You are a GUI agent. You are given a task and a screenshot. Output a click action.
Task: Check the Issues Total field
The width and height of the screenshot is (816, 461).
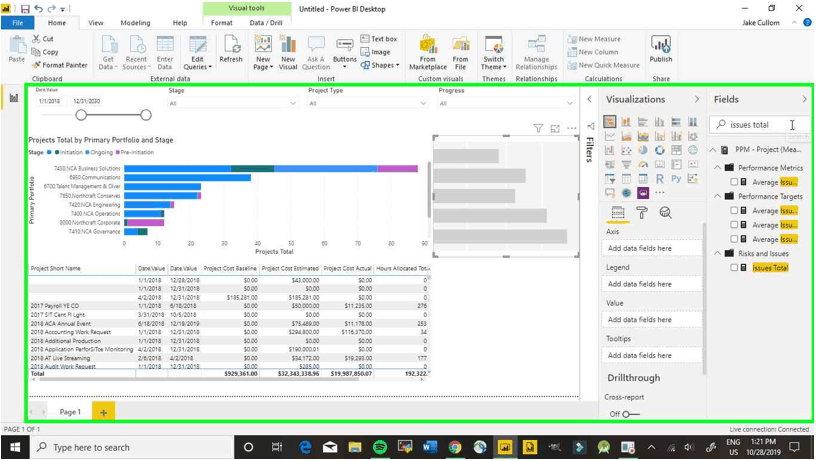tap(734, 267)
